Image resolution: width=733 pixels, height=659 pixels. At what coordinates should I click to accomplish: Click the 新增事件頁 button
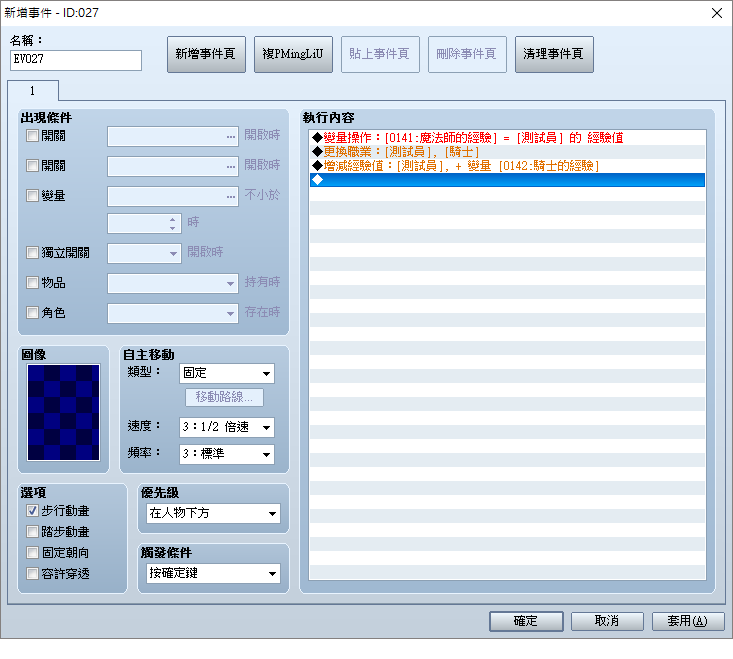pos(206,54)
